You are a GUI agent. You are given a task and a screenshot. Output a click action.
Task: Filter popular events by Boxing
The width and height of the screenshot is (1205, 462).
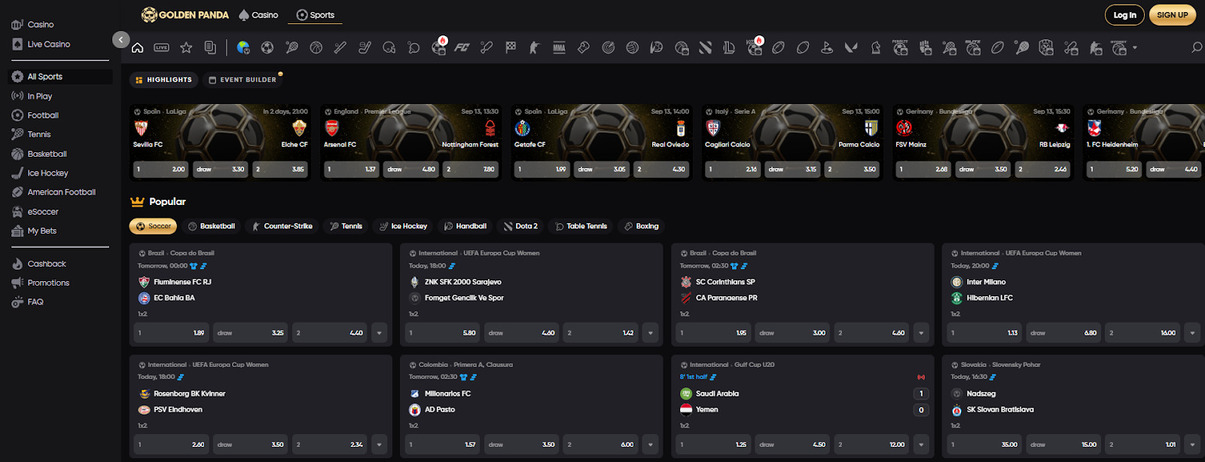(x=641, y=226)
